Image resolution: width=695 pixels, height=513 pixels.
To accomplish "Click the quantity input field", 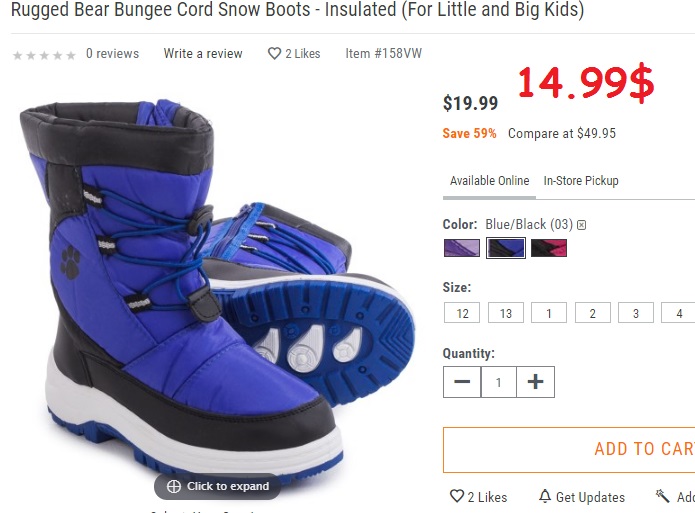I will tap(499, 382).
